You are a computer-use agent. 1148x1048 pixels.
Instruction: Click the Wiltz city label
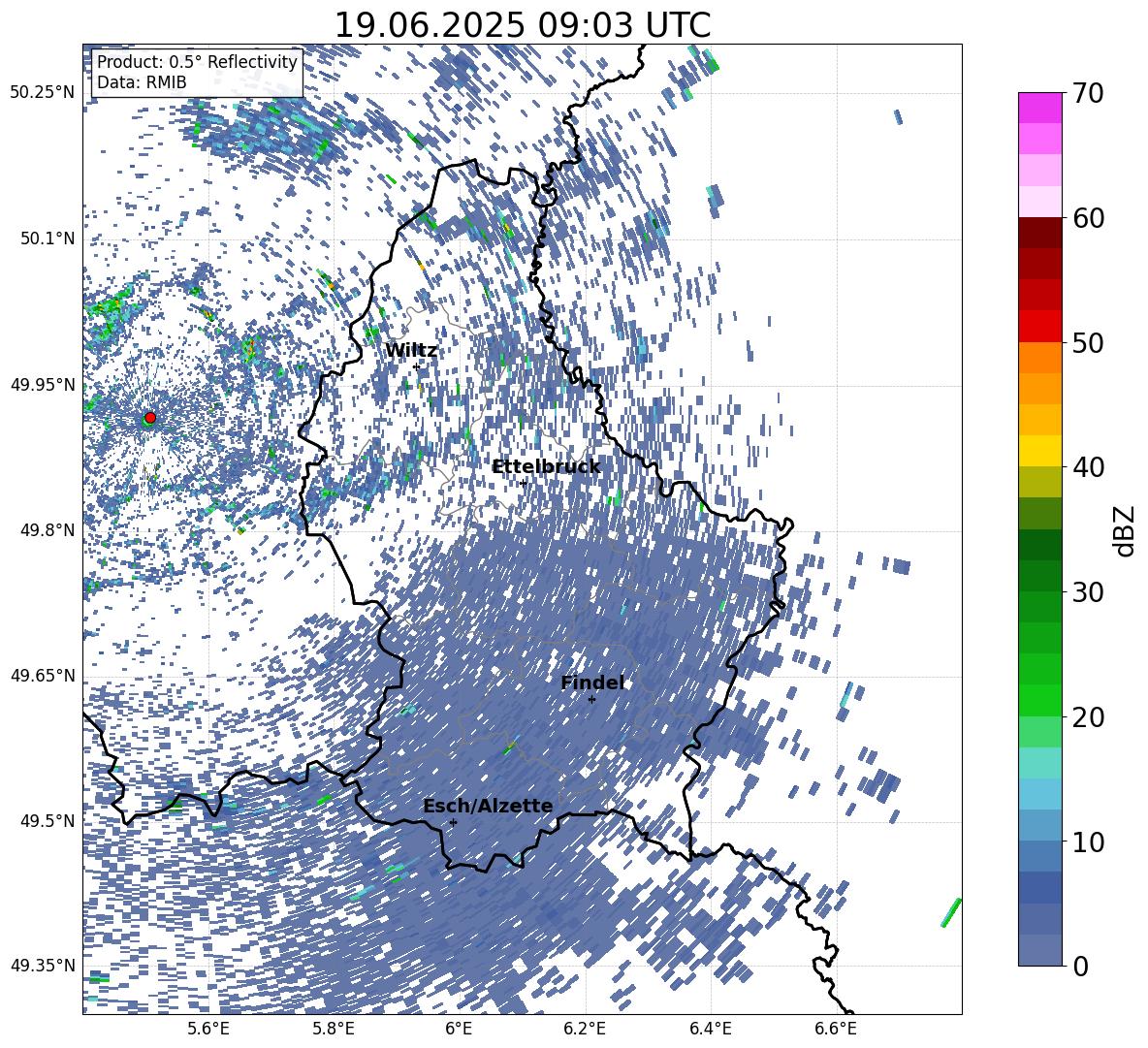point(411,351)
